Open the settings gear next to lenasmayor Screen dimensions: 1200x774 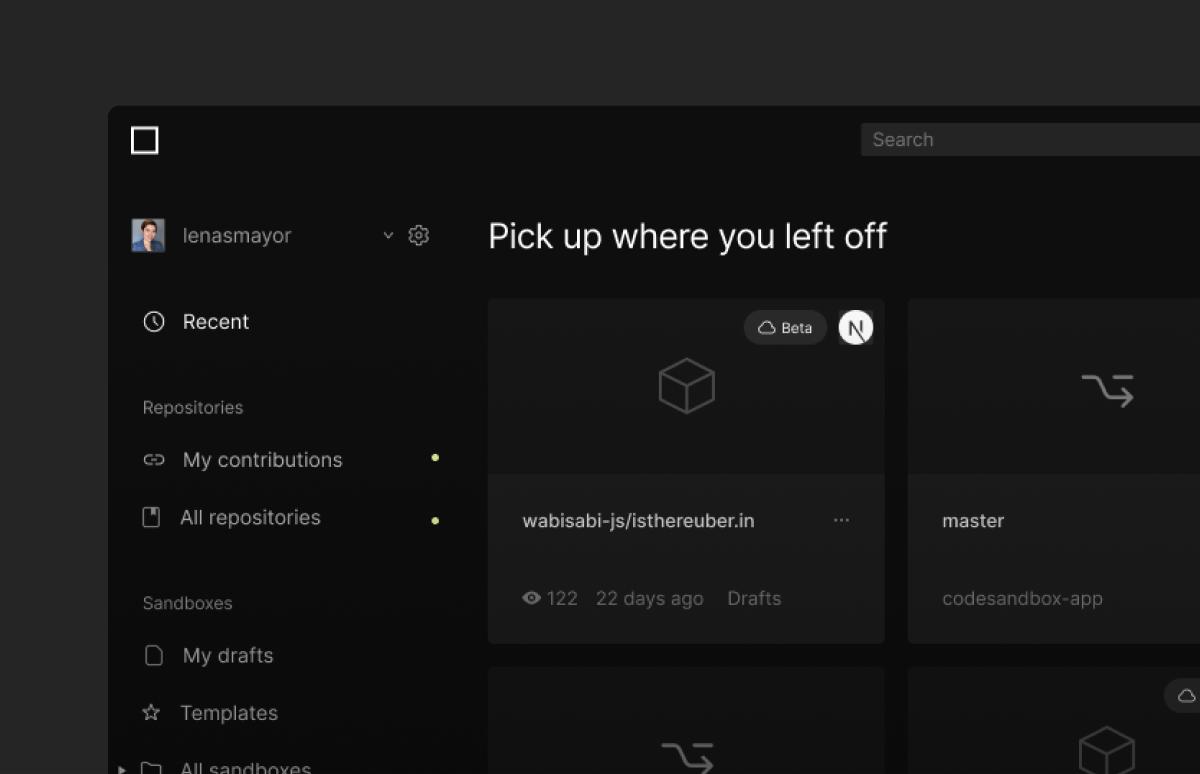pos(419,235)
